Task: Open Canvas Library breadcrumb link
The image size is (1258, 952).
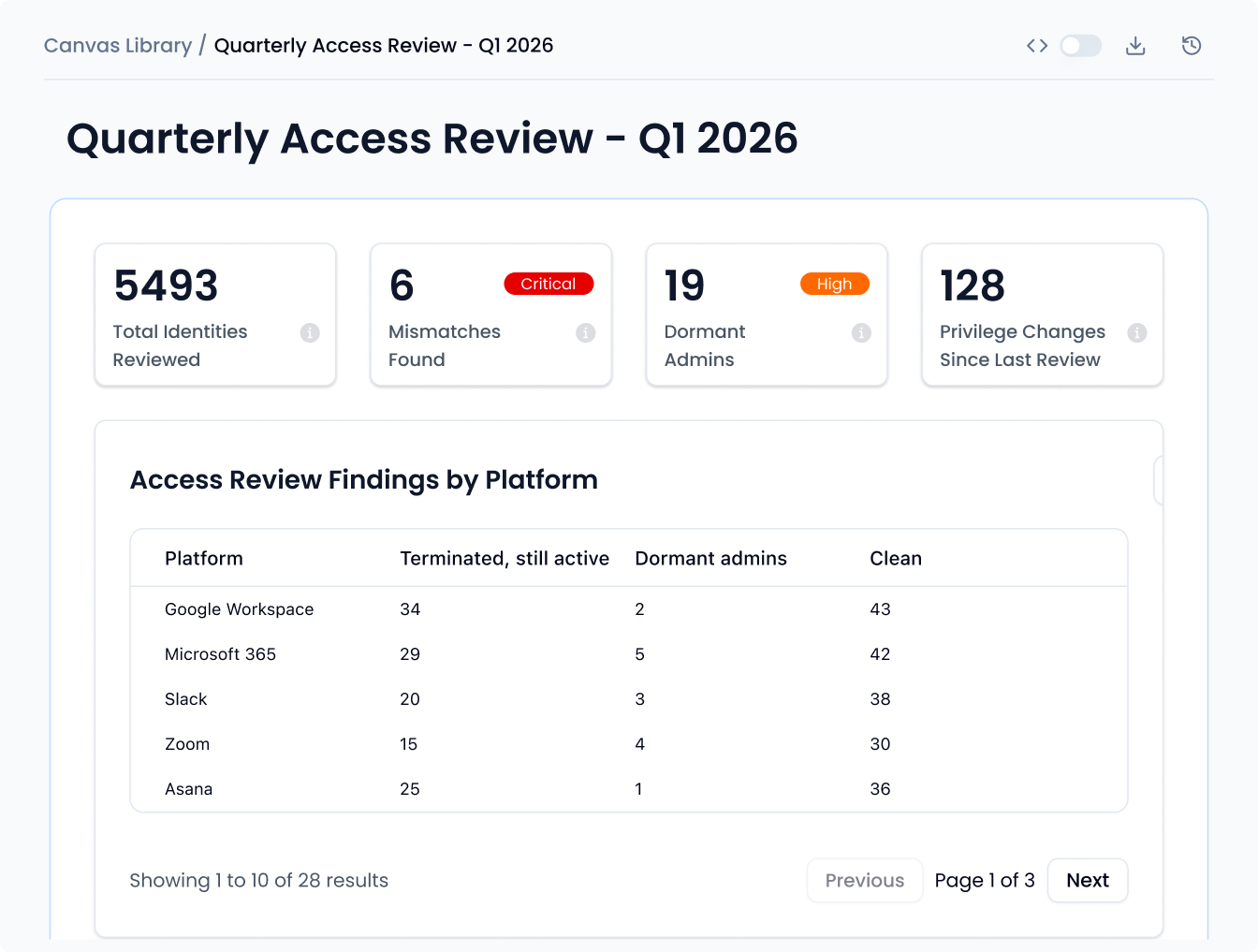Action: pyautogui.click(x=118, y=46)
